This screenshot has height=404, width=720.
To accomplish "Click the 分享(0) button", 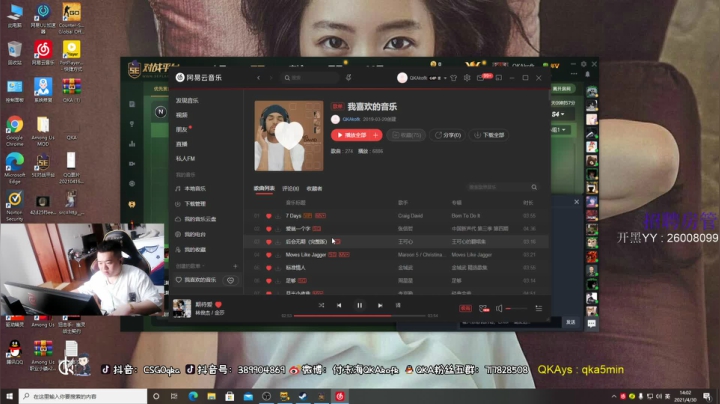I will coord(448,135).
